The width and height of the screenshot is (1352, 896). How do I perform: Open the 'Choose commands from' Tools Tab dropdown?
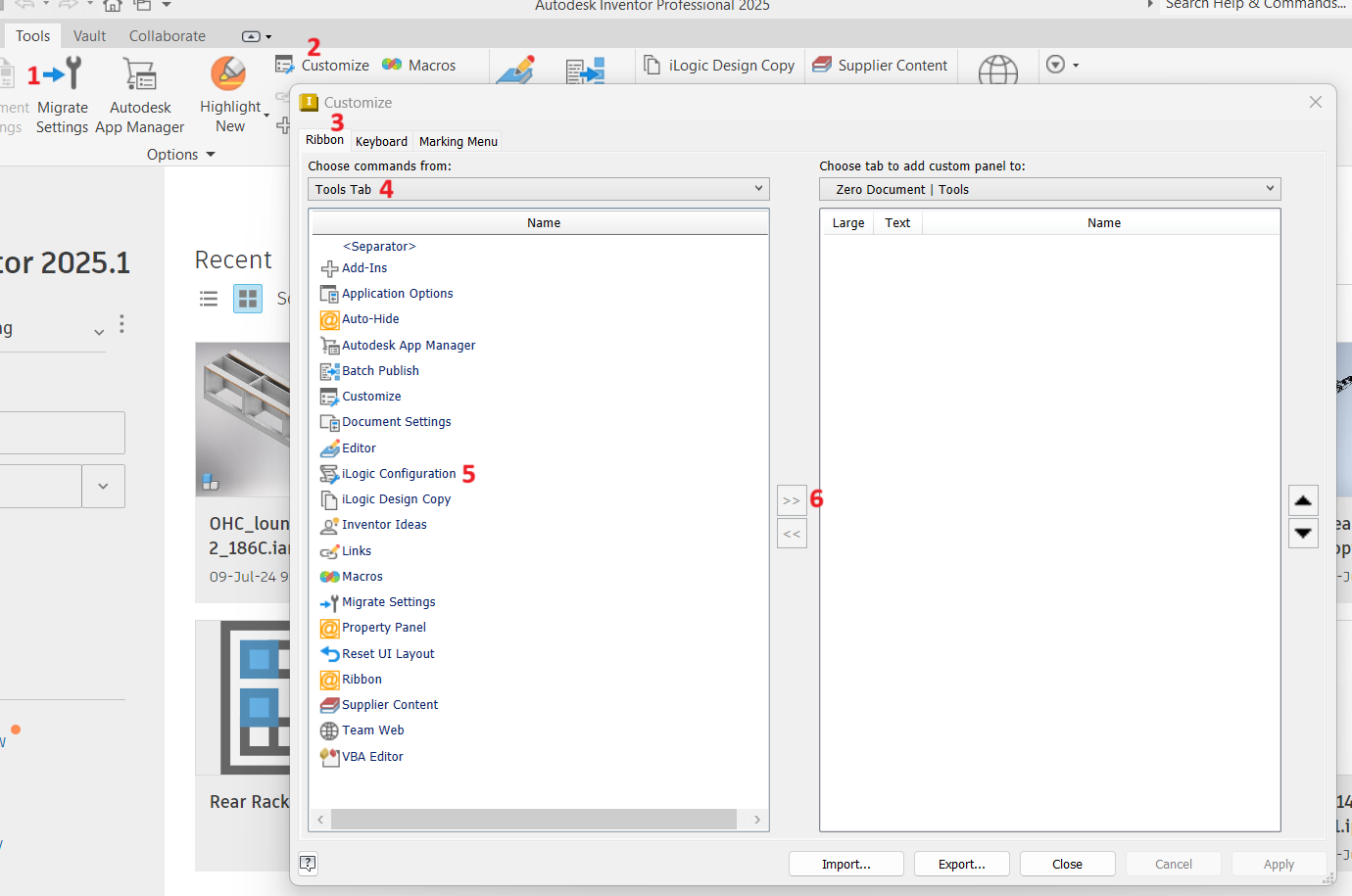pos(539,189)
